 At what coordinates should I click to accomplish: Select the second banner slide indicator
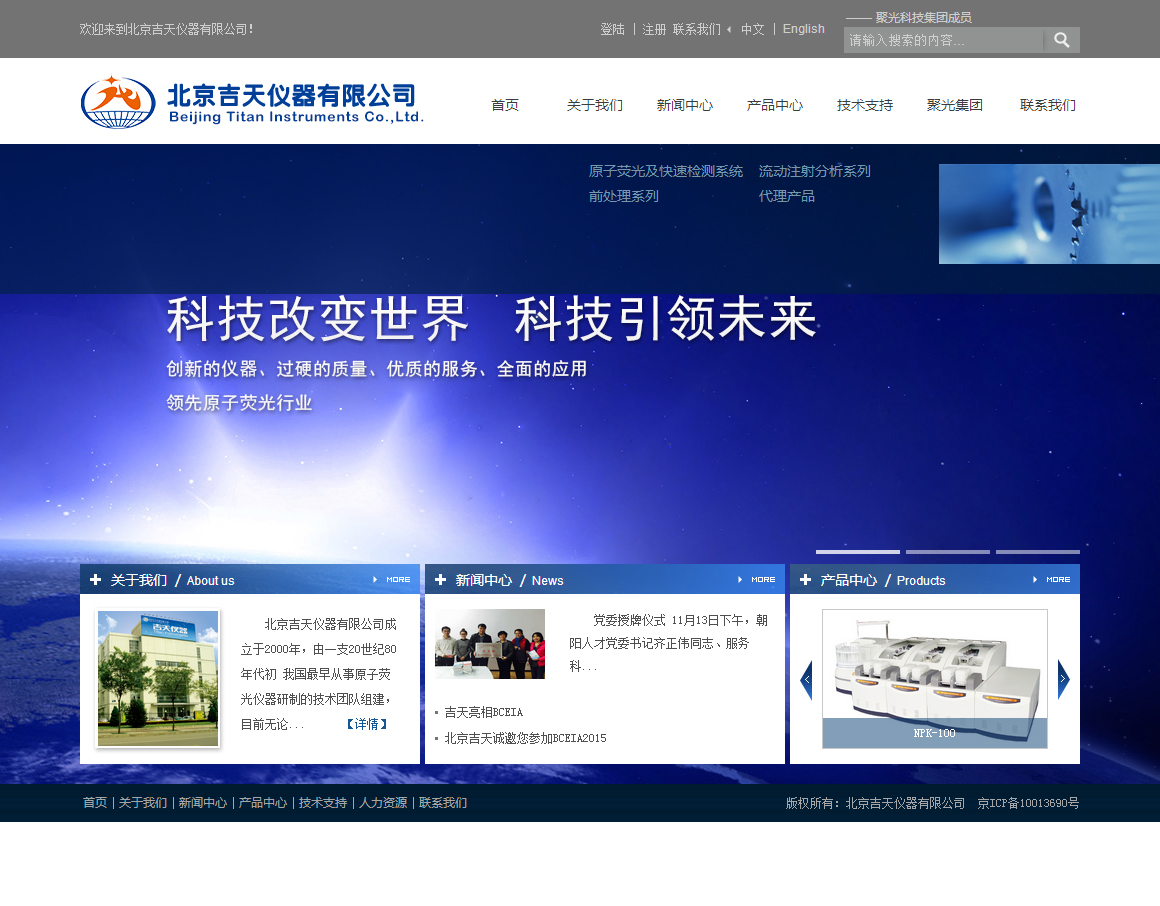pos(948,552)
